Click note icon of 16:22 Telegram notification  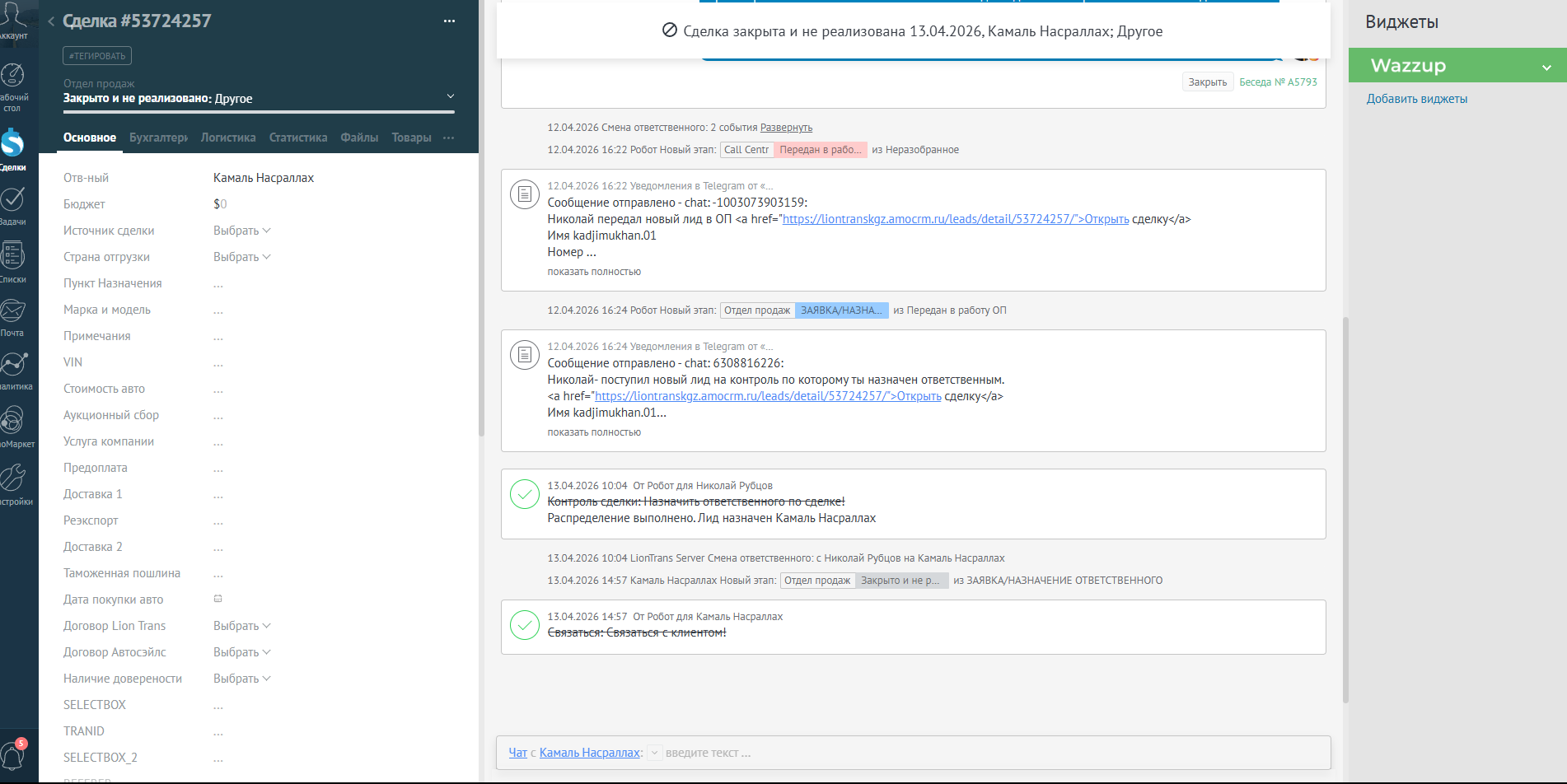click(525, 194)
